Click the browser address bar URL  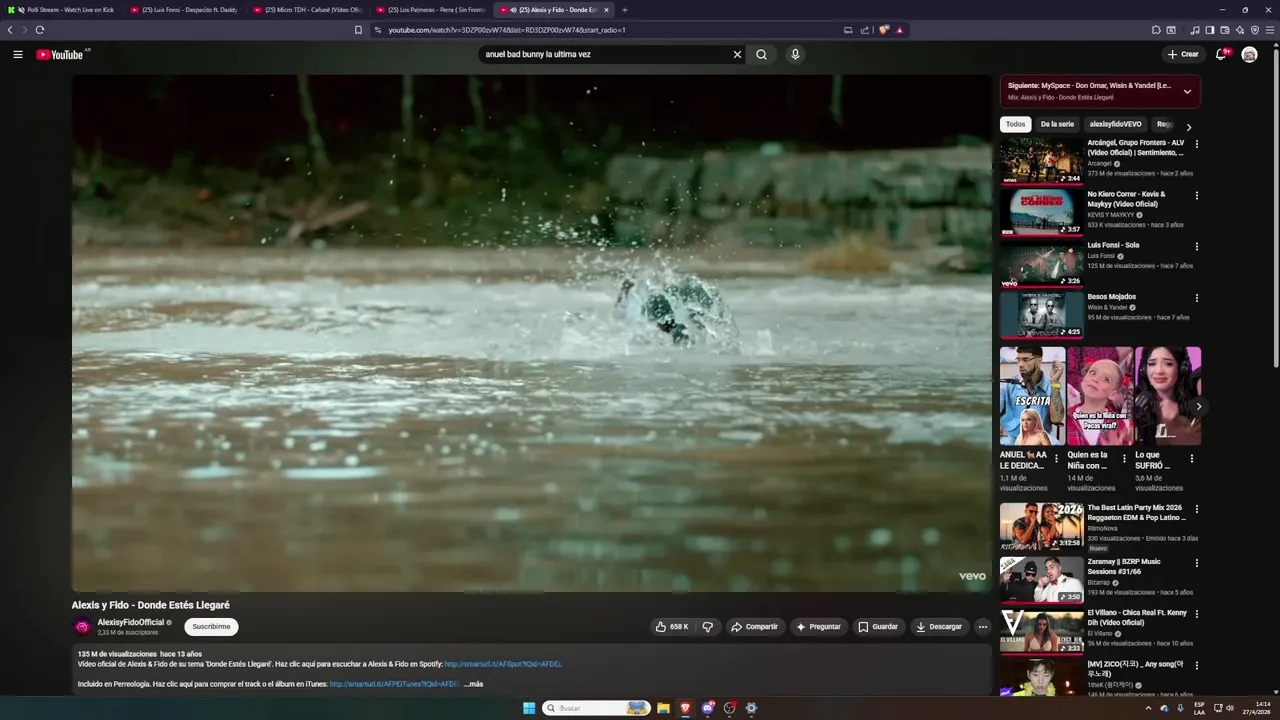point(507,30)
